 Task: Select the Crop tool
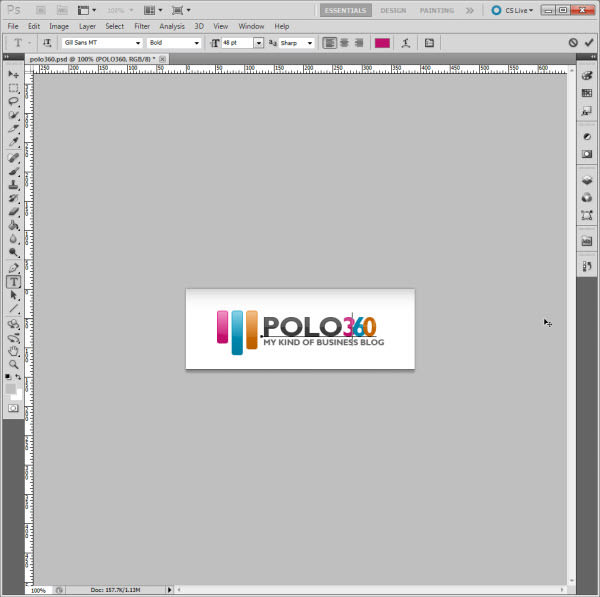coord(13,128)
